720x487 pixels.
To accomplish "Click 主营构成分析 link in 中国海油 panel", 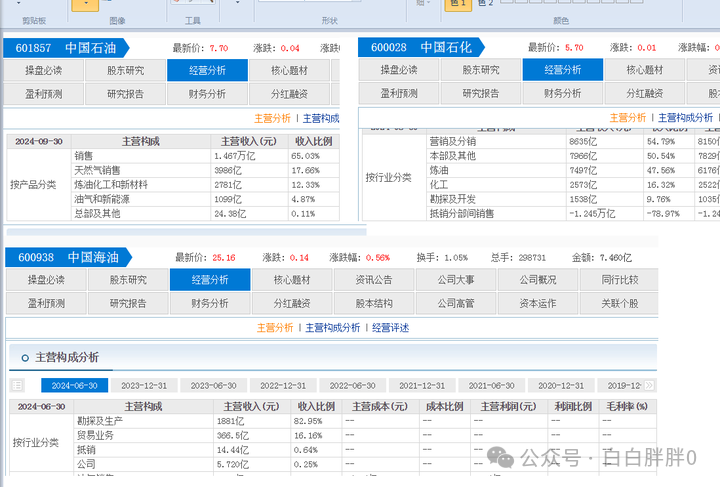I will tap(333, 328).
